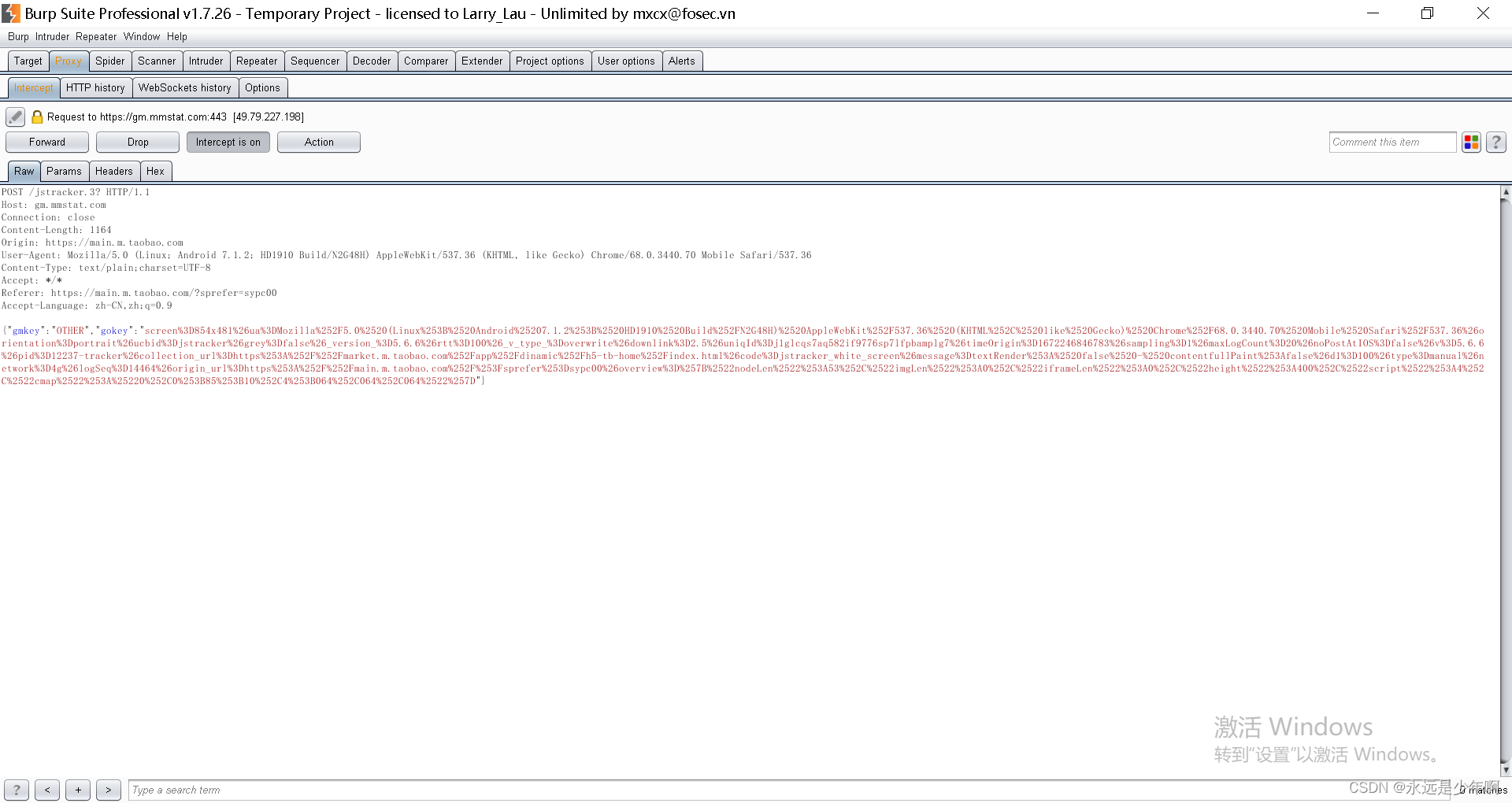Drop the intercepted request
Image resolution: width=1512 pixels, height=803 pixels.
[x=138, y=142]
